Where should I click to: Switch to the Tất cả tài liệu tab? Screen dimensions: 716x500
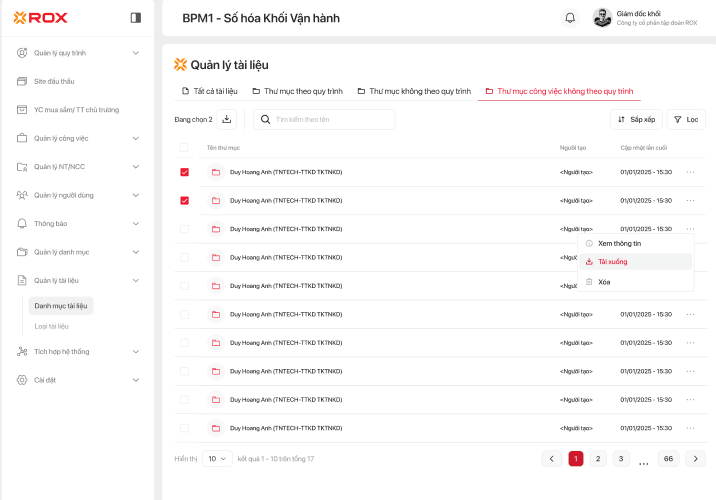209,91
